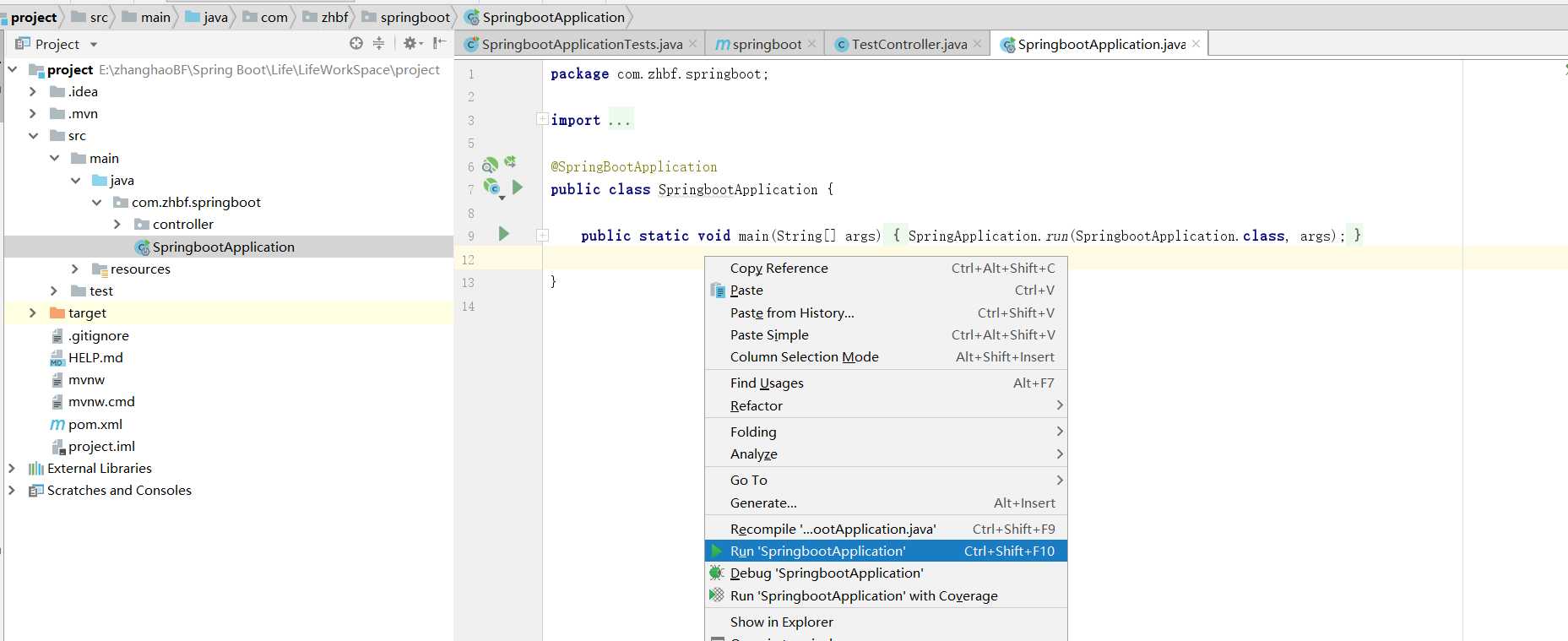Close the SpringbootApplicationTests.java tab
The image size is (1568, 641).
click(x=692, y=43)
